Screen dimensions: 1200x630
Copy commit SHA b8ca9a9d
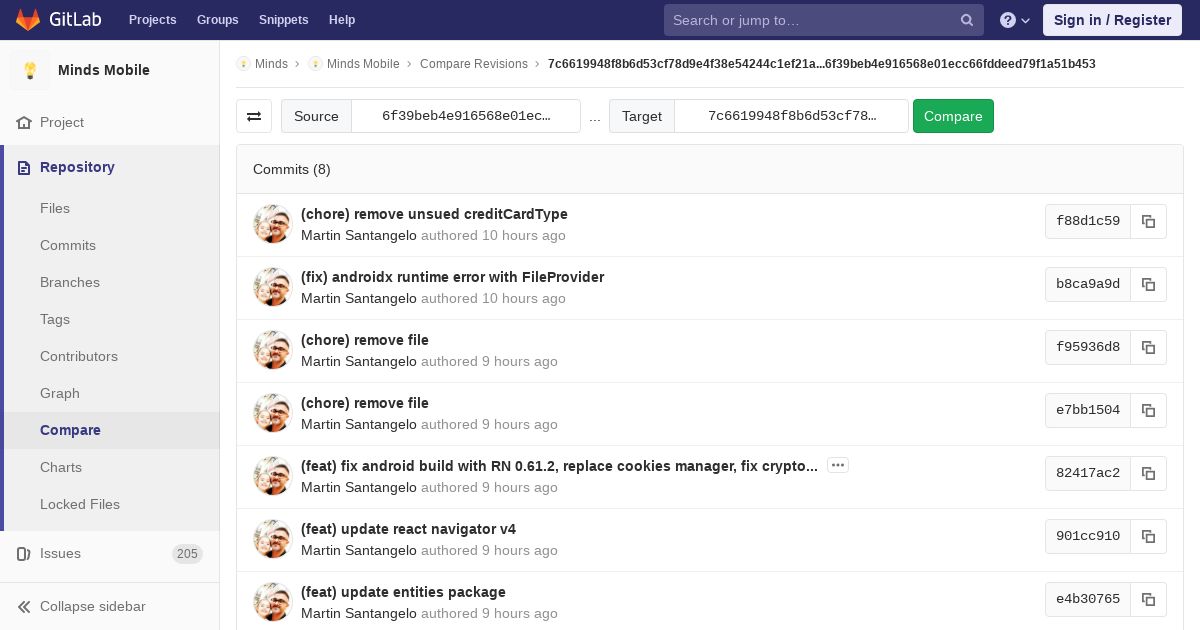1148,284
